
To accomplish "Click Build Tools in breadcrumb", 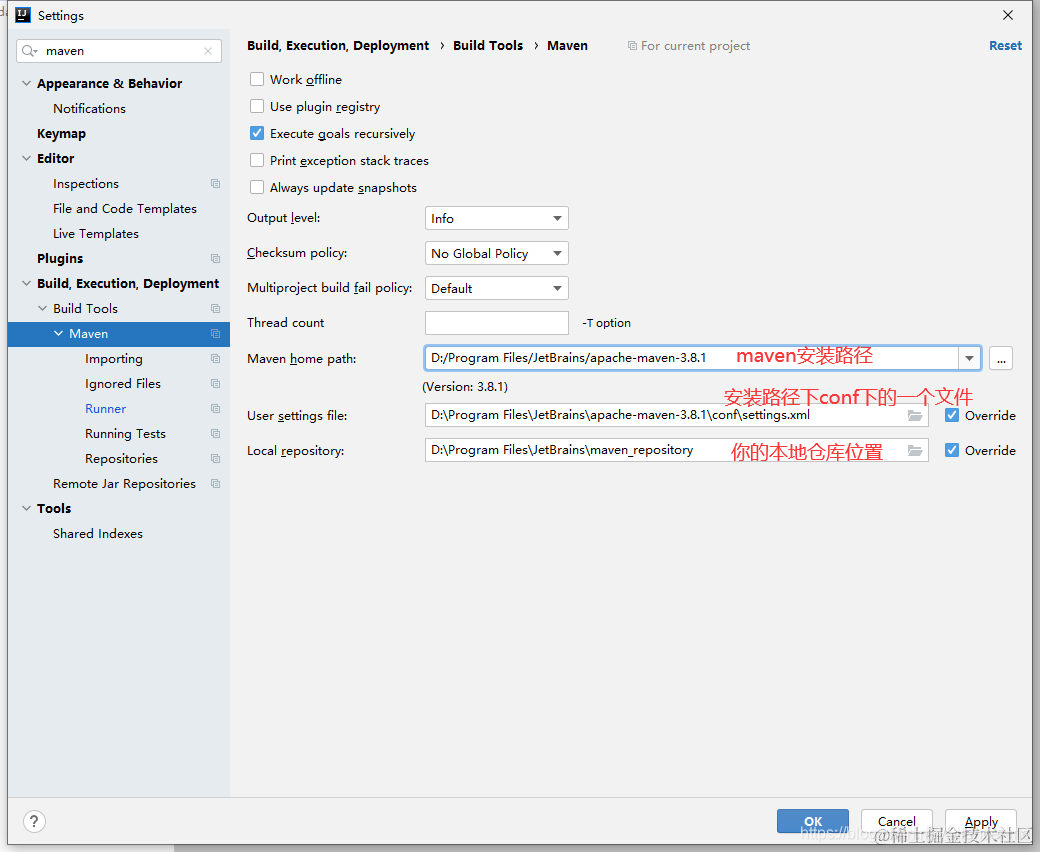I will coord(488,46).
